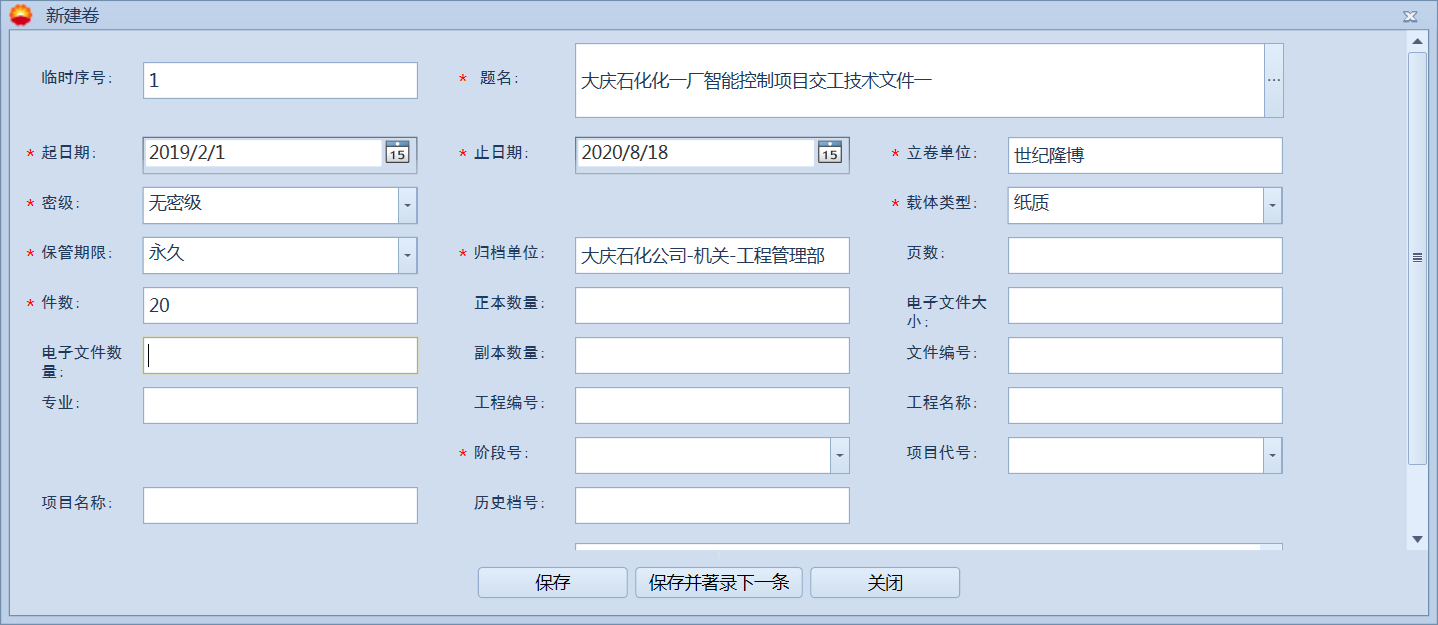Open the calendar picker for 起日期
This screenshot has height=625, width=1438.
click(397, 154)
